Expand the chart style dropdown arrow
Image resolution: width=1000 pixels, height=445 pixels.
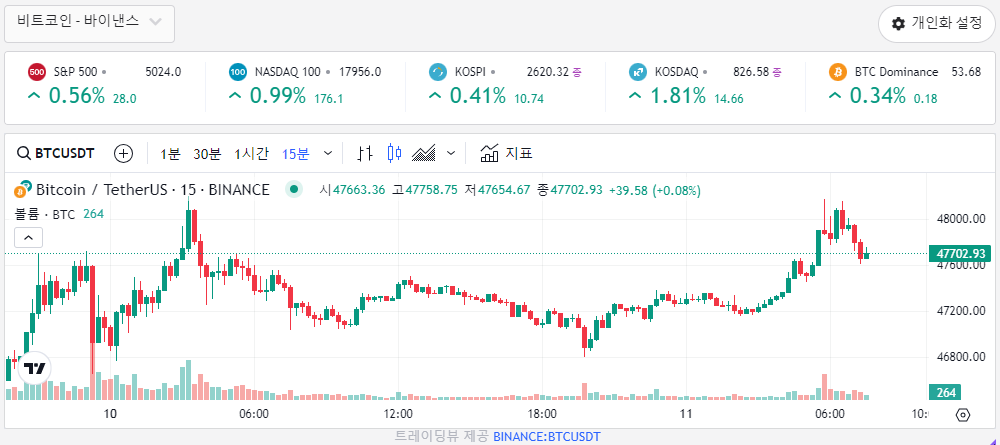coord(451,153)
